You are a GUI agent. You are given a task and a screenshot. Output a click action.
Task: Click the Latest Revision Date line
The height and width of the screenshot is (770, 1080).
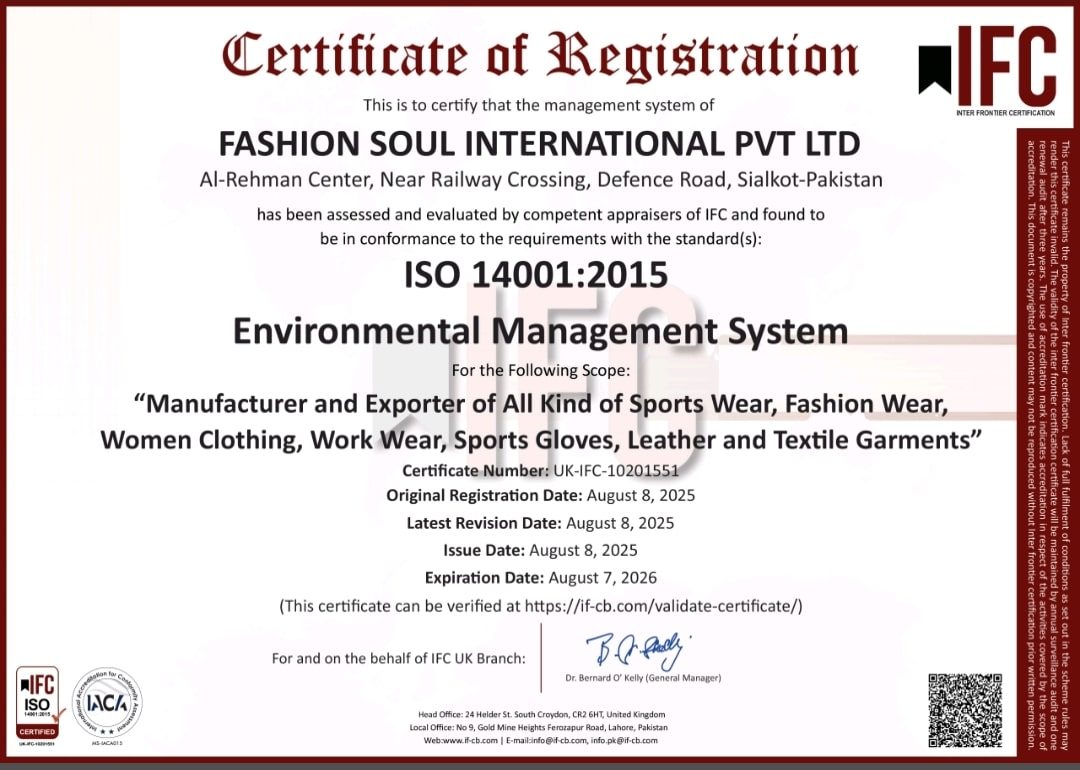pos(541,523)
